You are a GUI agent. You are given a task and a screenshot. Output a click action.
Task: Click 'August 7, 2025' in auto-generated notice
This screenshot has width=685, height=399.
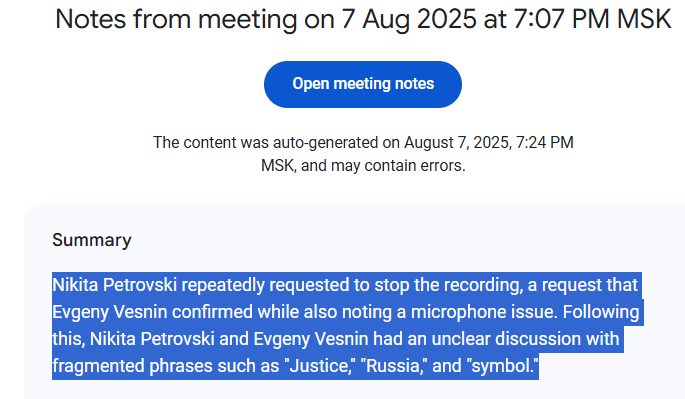[456, 143]
